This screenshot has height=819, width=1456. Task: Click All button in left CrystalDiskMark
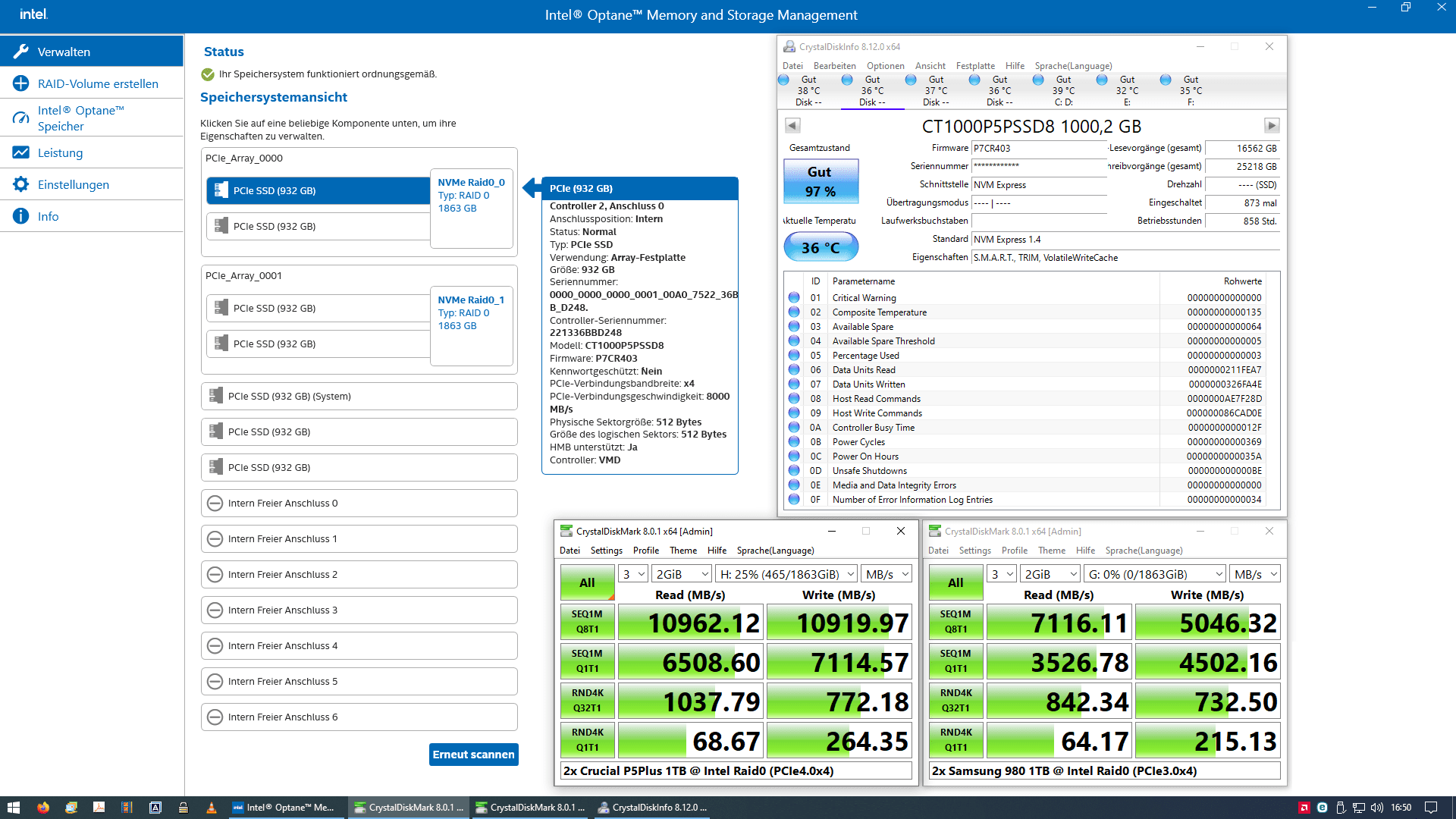pos(587,582)
